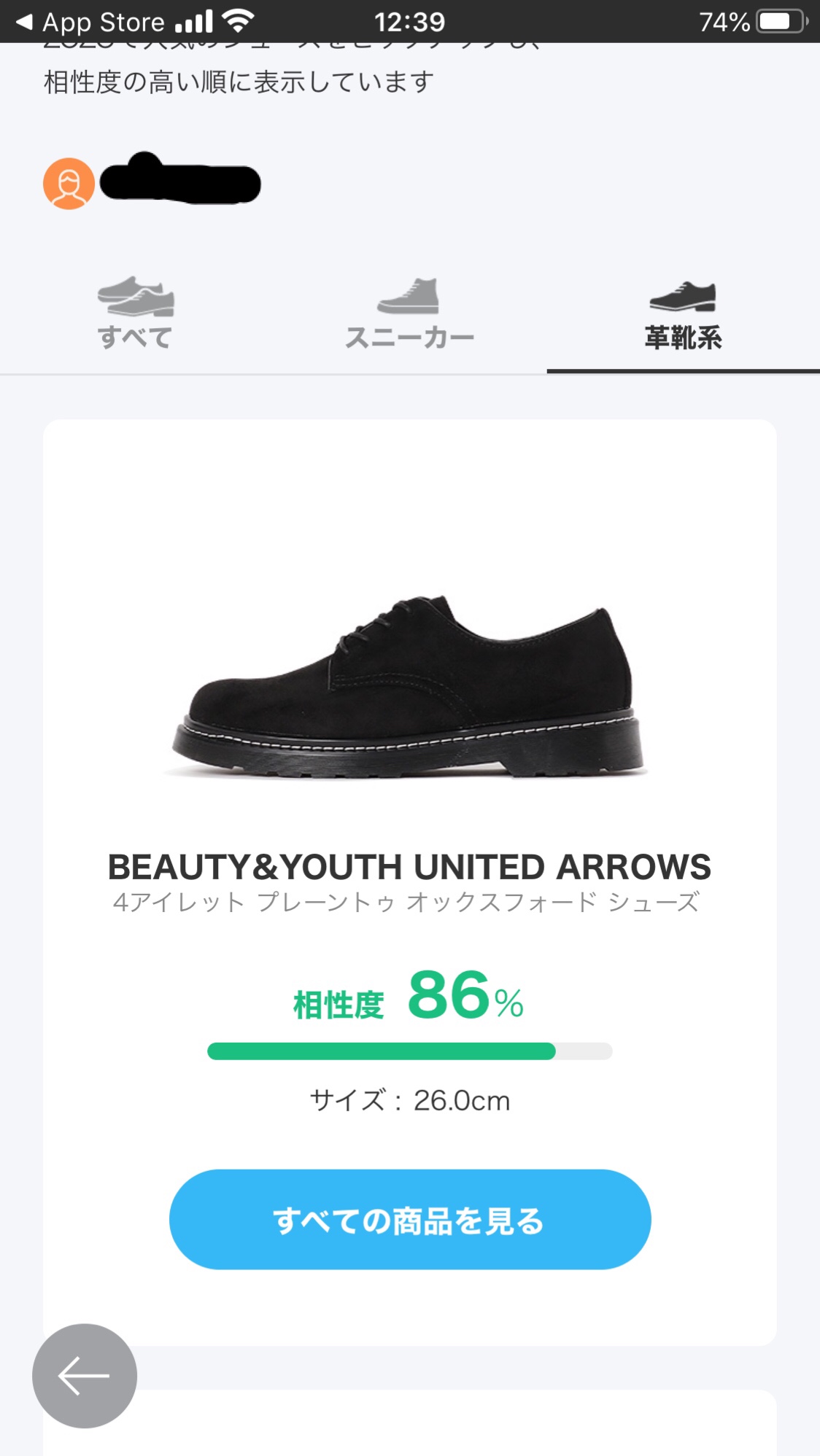Switch to the すべて tab label
This screenshot has height=1456, width=820.
coord(135,338)
